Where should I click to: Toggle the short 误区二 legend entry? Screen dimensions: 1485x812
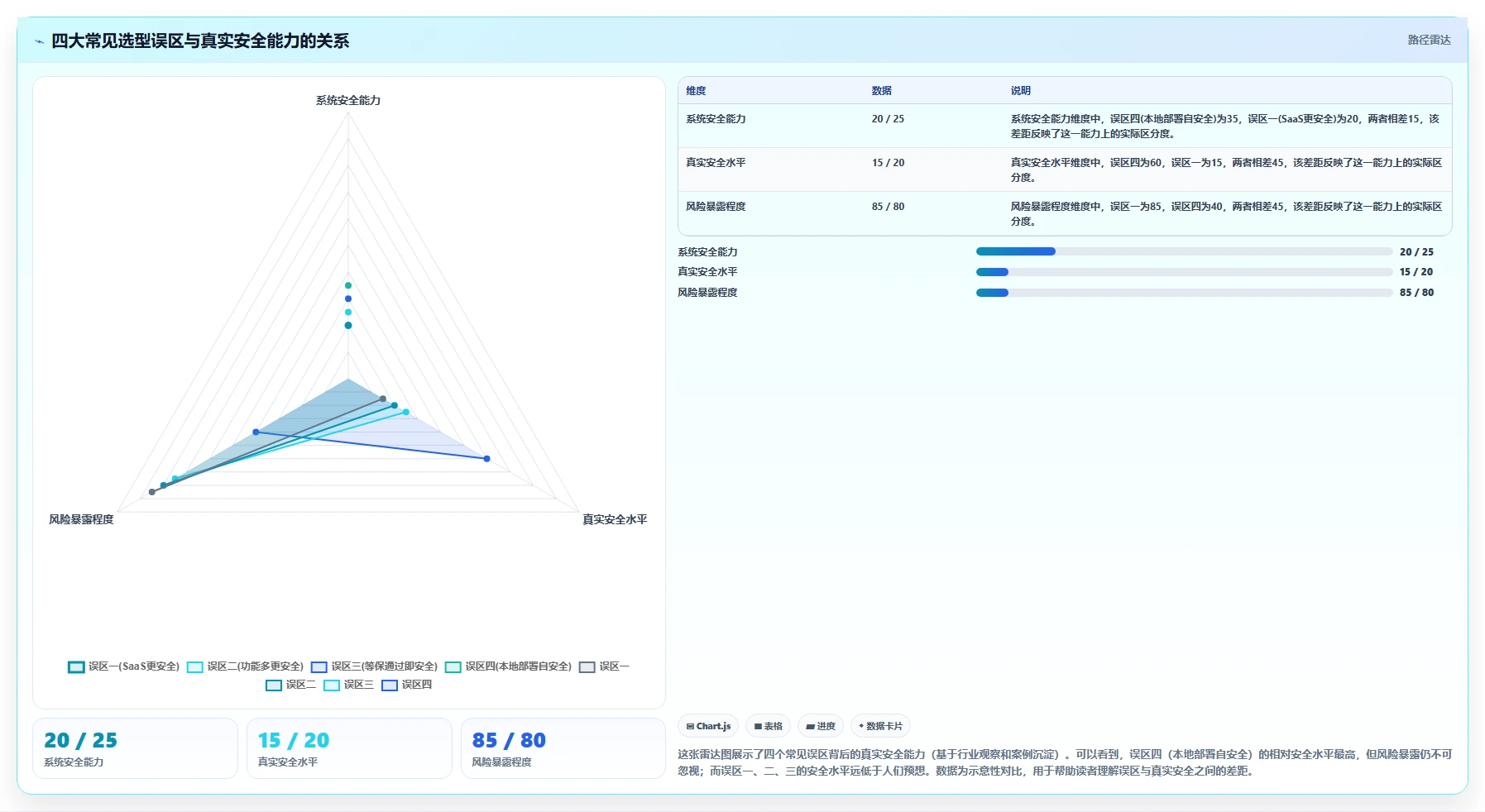pyautogui.click(x=290, y=685)
